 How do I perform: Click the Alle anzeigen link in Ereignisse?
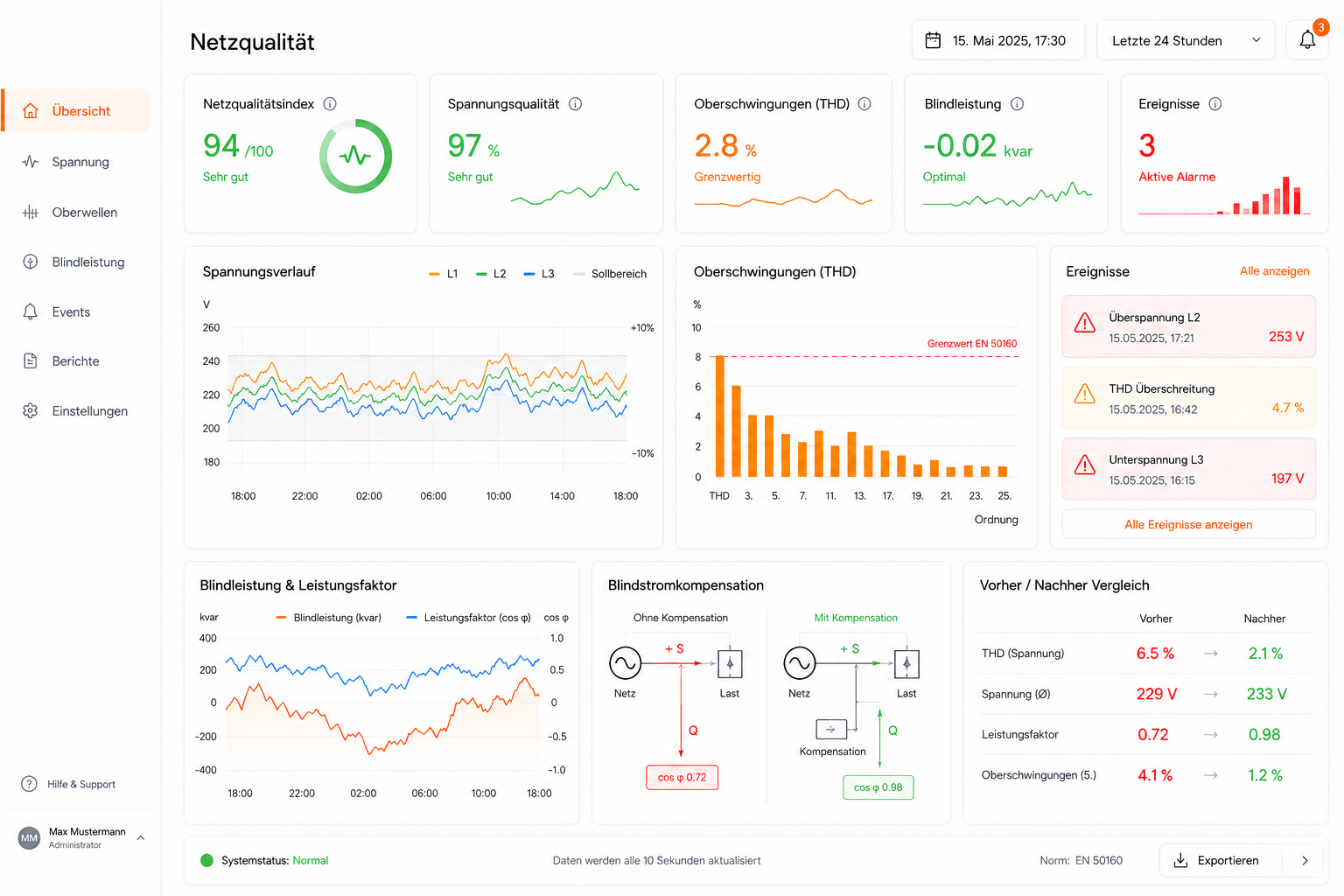(x=1274, y=271)
